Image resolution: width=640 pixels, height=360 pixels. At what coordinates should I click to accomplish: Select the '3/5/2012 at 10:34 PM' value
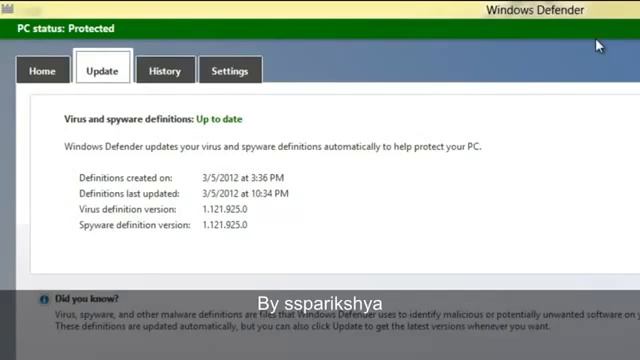click(x=245, y=193)
